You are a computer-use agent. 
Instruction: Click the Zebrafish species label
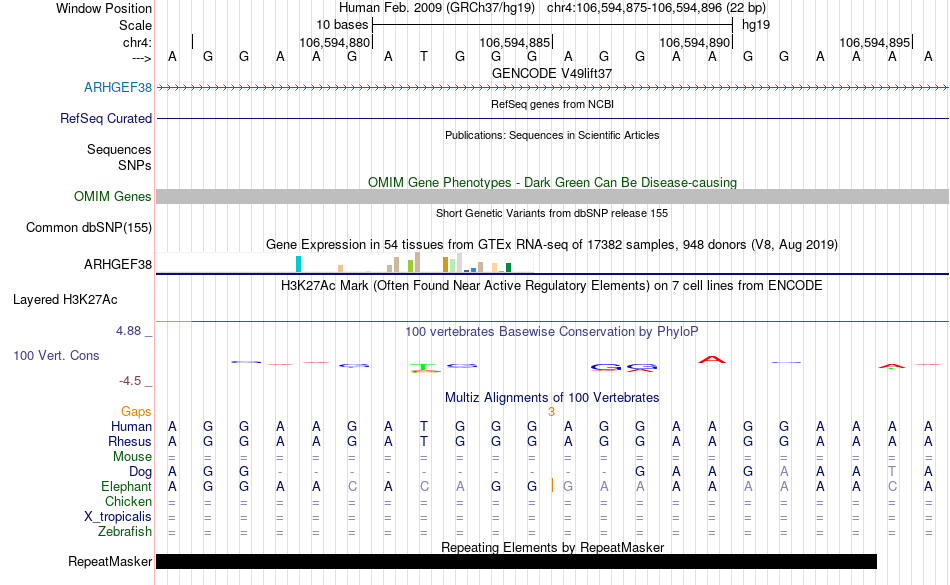125,531
